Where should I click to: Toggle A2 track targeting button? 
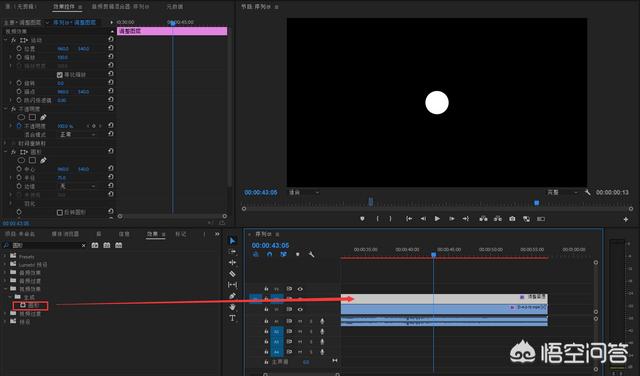point(276,332)
